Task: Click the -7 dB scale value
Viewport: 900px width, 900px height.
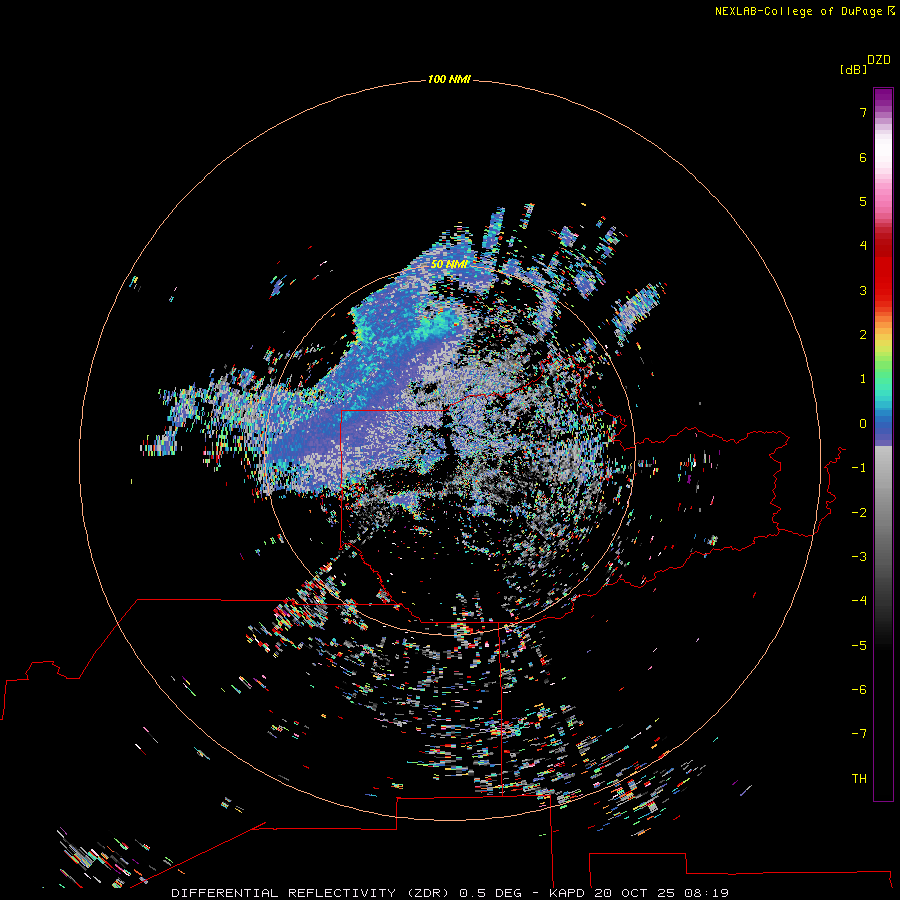Action: (859, 734)
